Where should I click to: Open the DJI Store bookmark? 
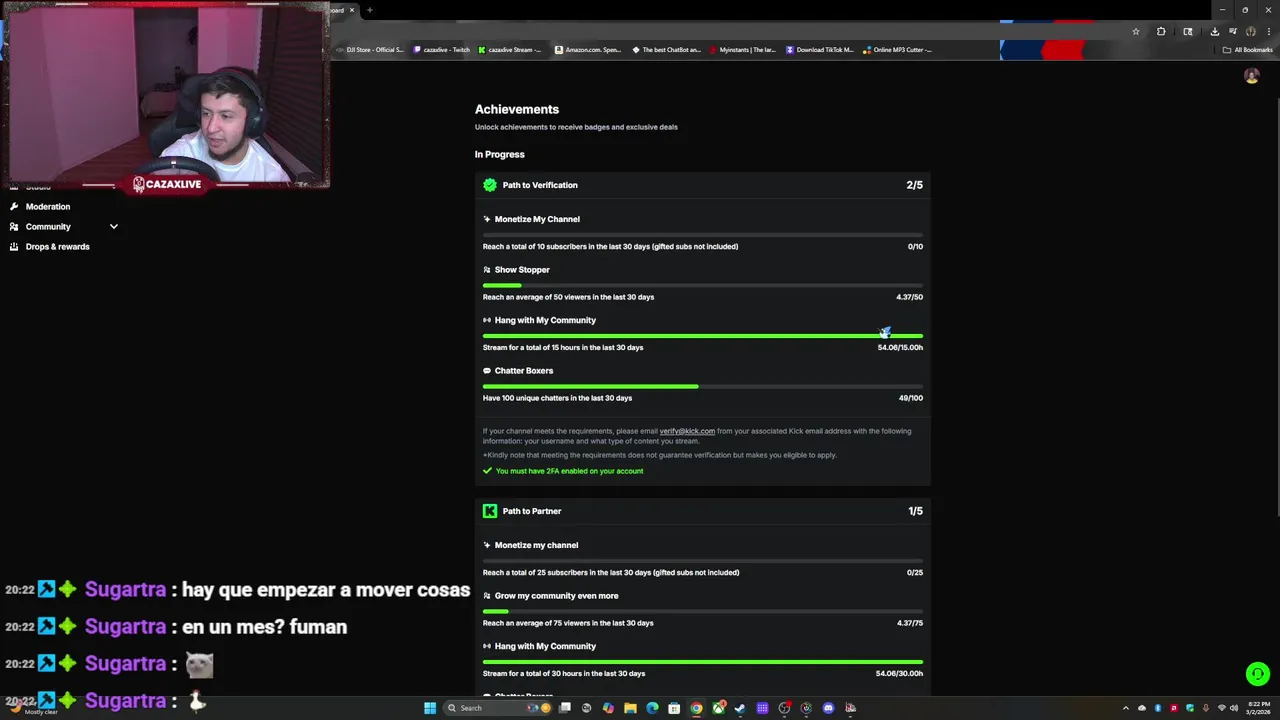(370, 50)
